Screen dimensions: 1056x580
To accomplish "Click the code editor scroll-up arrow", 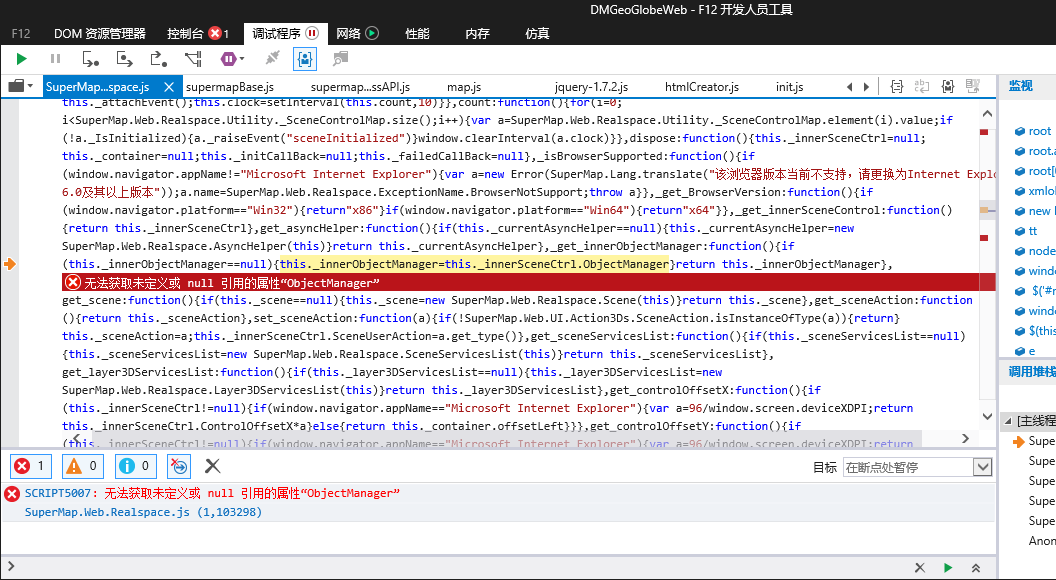I will click(987, 113).
